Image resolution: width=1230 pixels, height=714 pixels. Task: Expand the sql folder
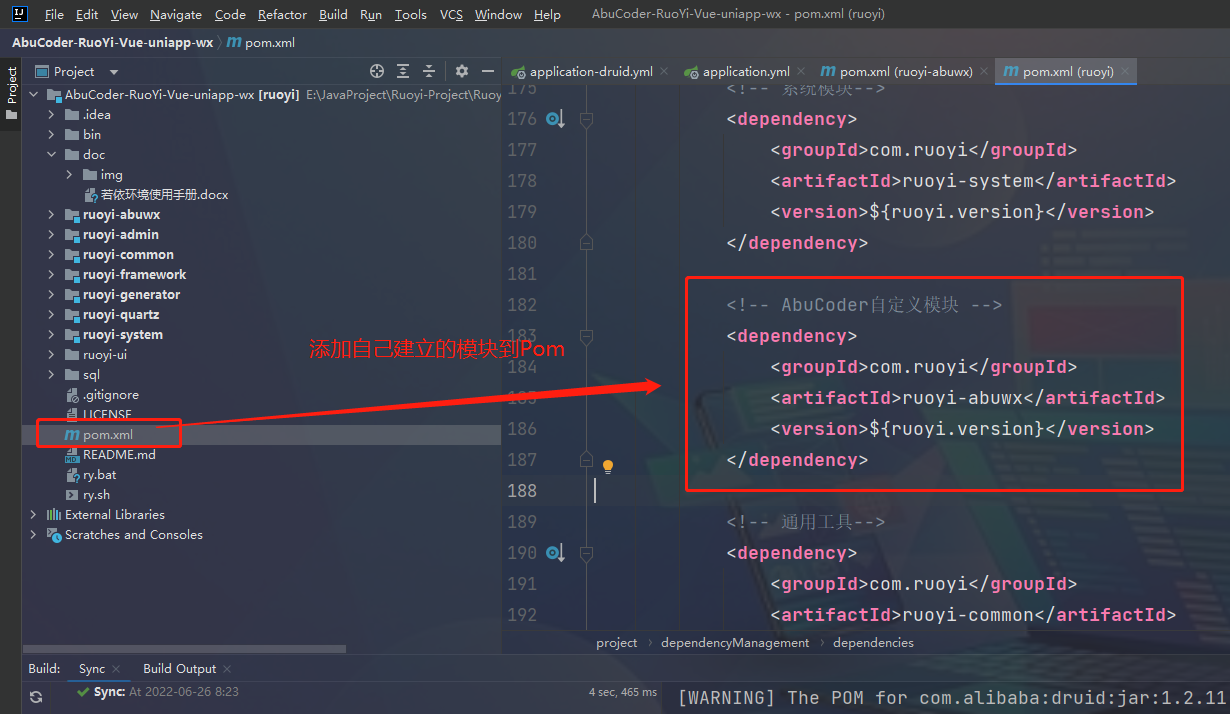pyautogui.click(x=52, y=375)
